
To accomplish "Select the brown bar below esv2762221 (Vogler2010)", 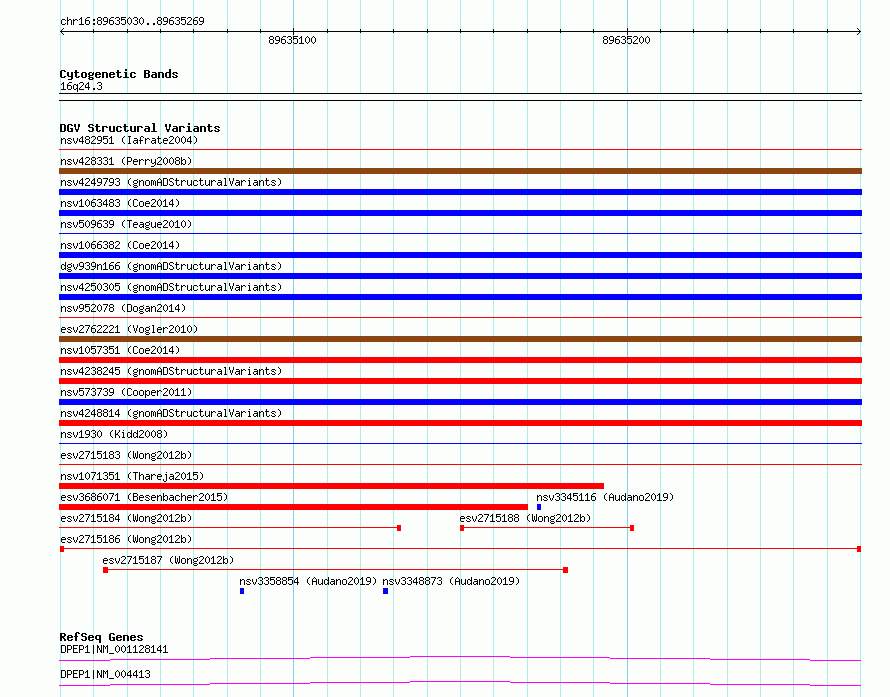I will (x=460, y=339).
